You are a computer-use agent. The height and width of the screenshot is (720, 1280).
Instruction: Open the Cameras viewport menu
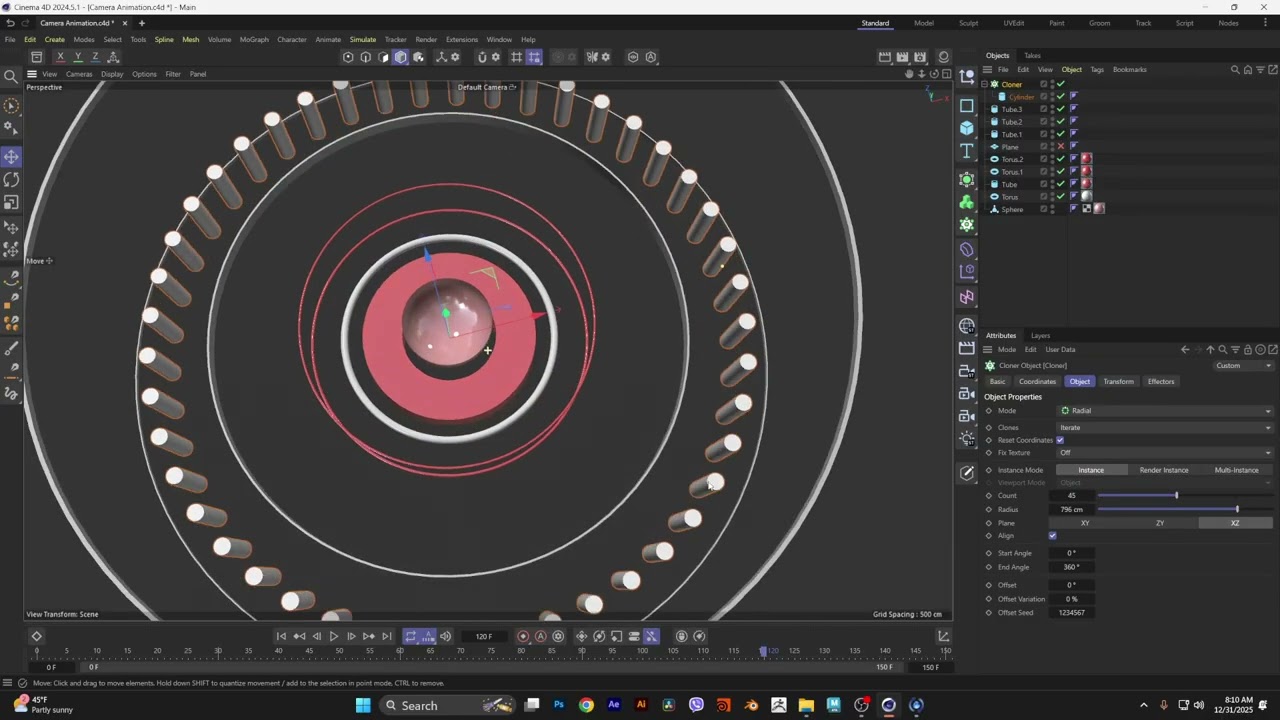click(x=79, y=74)
